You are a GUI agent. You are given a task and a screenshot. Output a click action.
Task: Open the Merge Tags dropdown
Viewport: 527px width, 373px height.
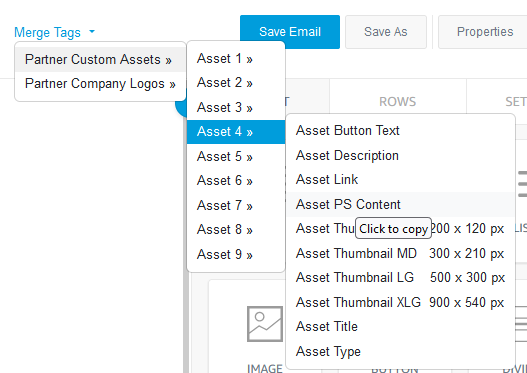[x=54, y=33]
